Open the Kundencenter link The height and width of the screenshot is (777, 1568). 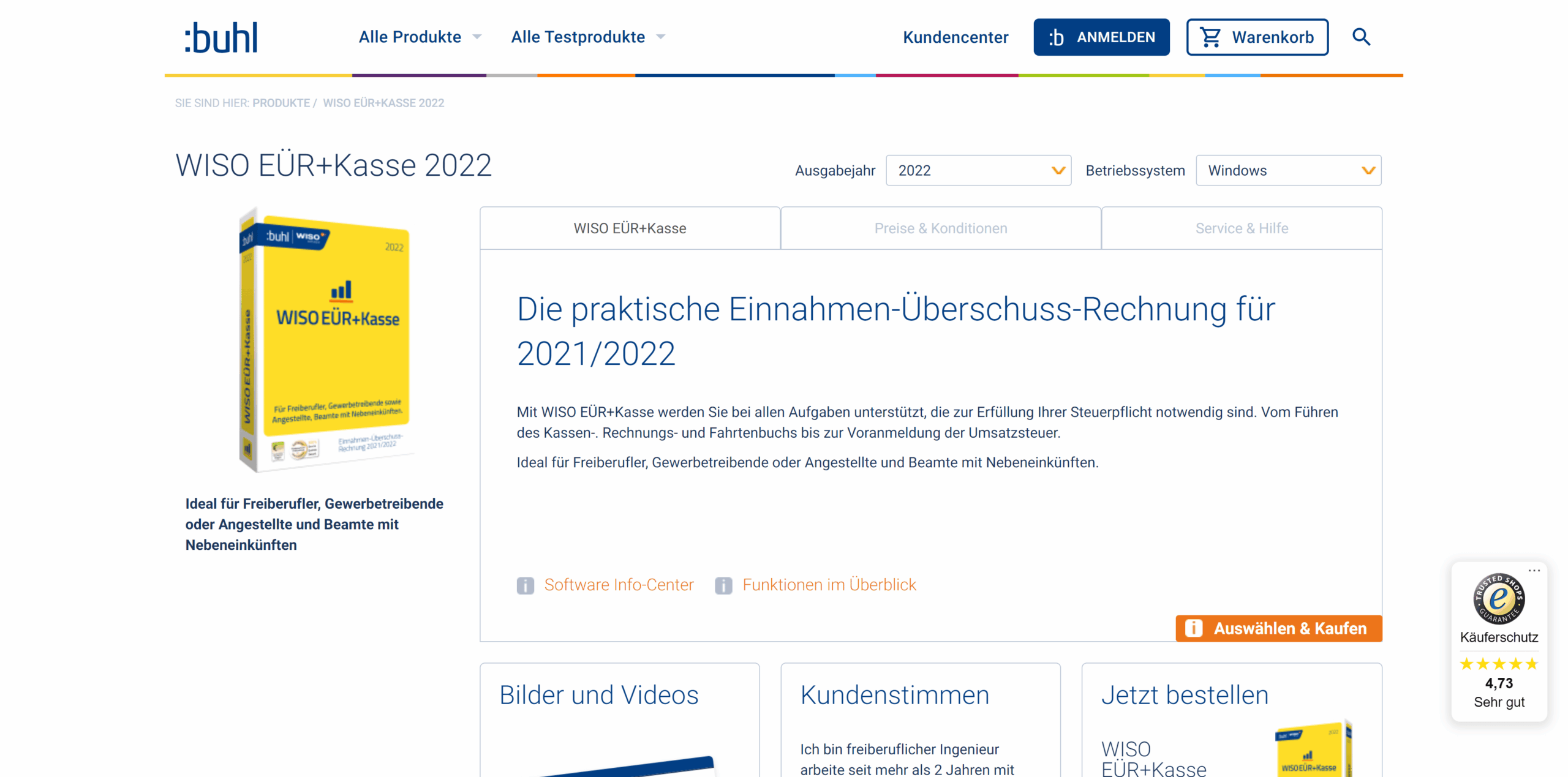(955, 37)
